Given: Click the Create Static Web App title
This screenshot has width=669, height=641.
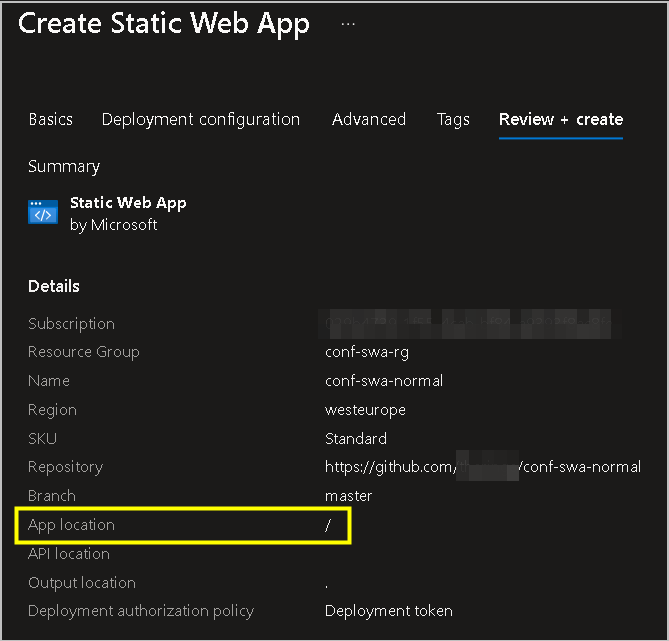Looking at the screenshot, I should [x=164, y=24].
